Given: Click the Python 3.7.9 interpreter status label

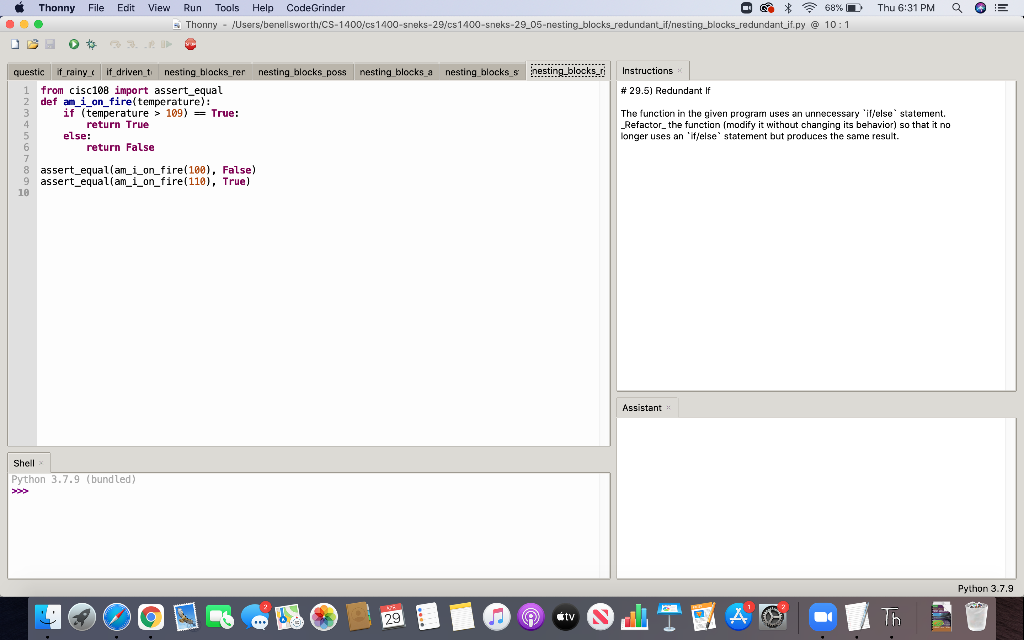Looking at the screenshot, I should click(x=985, y=588).
